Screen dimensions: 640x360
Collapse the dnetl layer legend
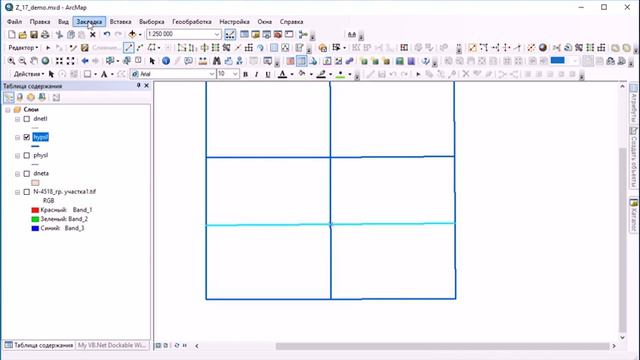18,119
